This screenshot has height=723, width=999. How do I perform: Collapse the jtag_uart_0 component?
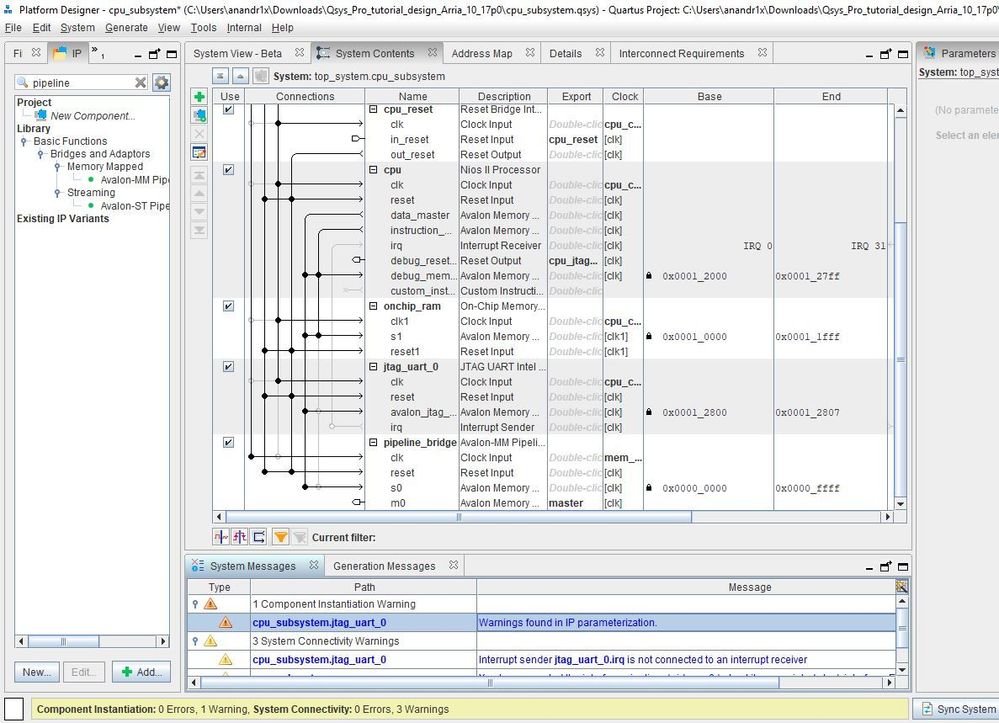point(373,367)
